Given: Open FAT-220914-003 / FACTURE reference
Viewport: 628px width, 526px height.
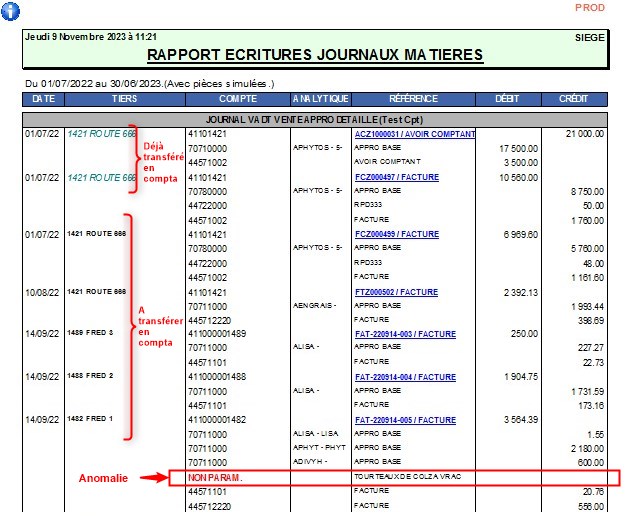Looking at the screenshot, I should [405, 334].
